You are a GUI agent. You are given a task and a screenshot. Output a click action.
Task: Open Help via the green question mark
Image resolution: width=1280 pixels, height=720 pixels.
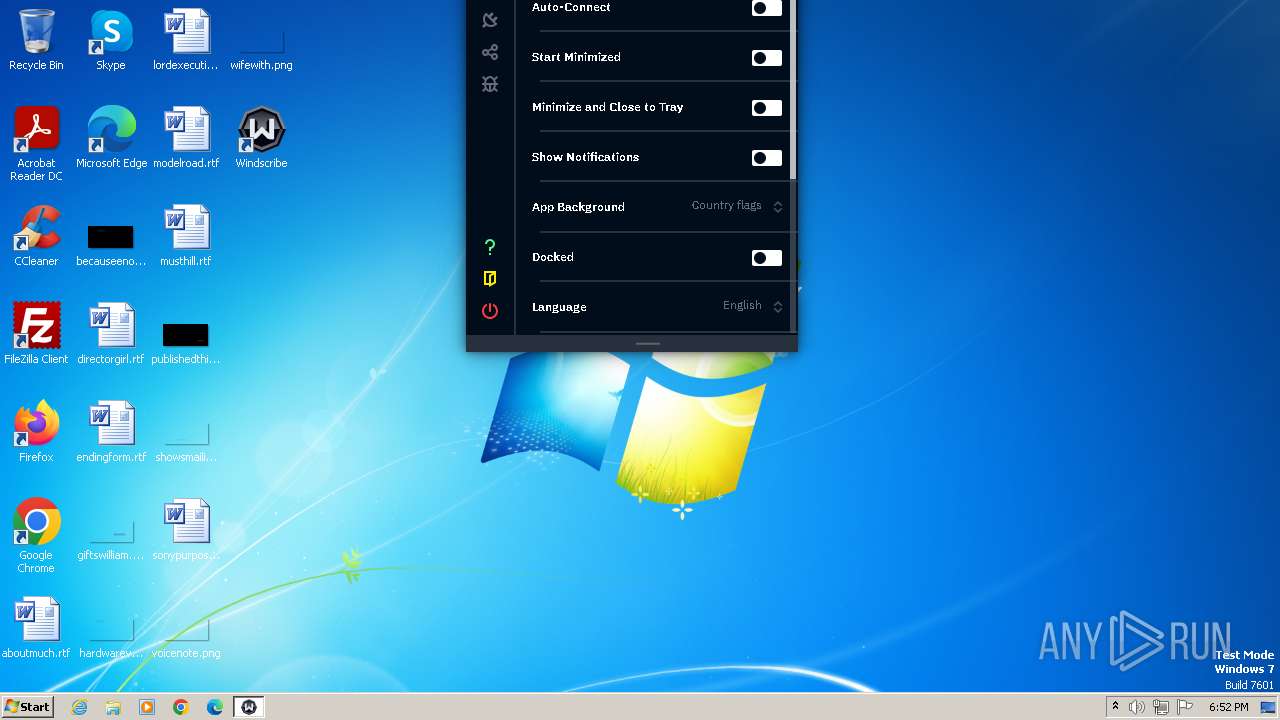click(x=490, y=247)
